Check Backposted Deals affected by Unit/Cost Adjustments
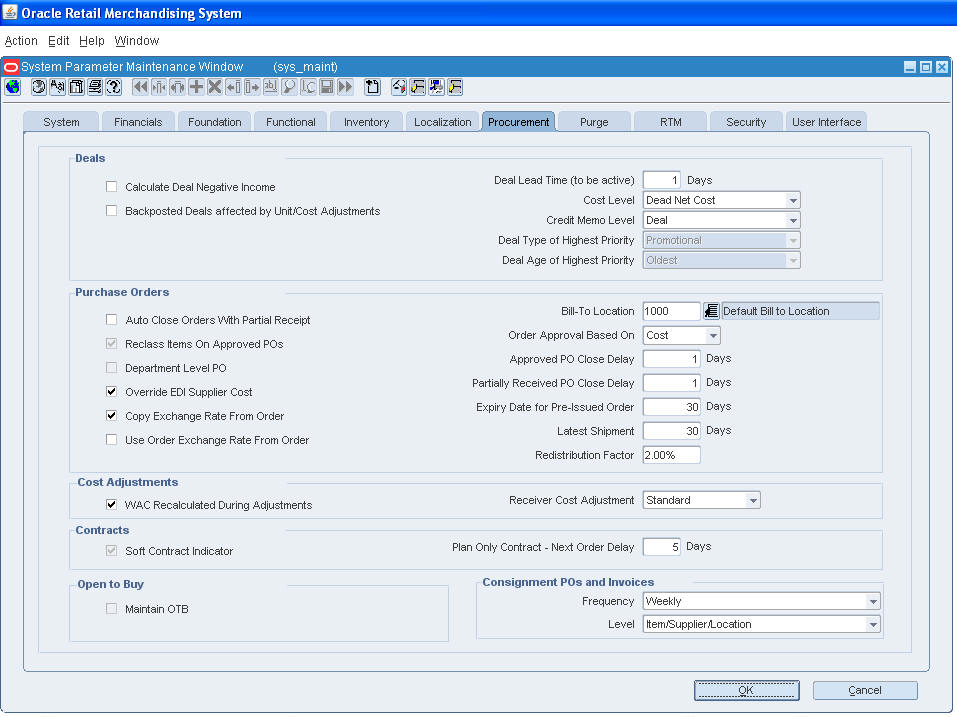The width and height of the screenshot is (957, 717). coord(111,211)
